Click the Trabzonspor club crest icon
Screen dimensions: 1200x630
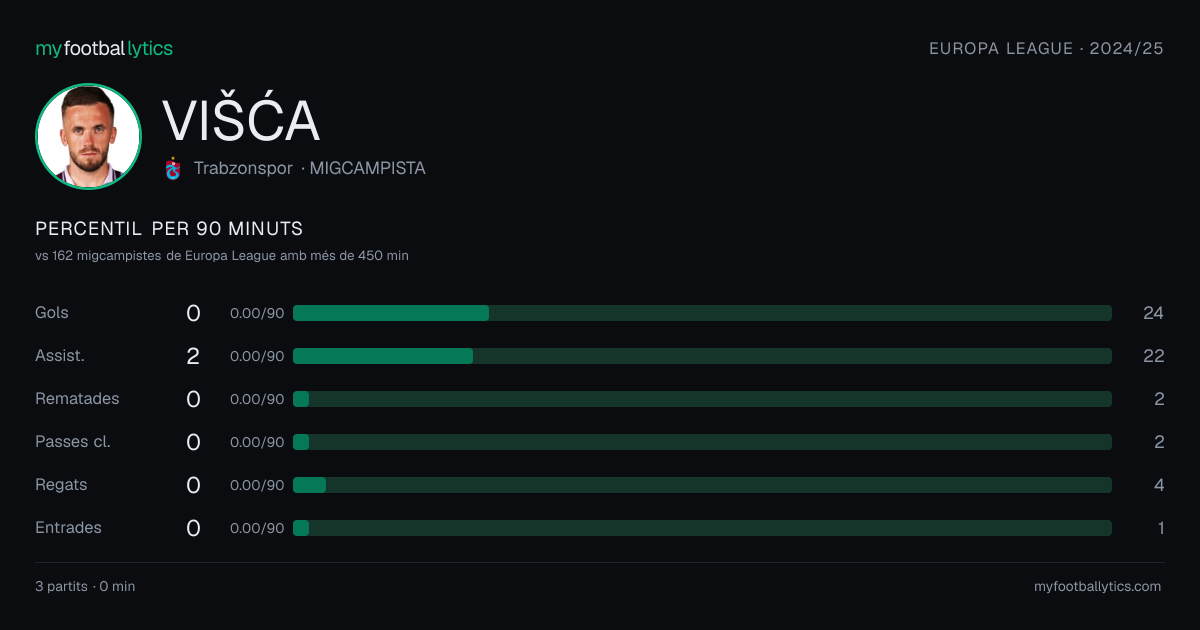pyautogui.click(x=173, y=168)
